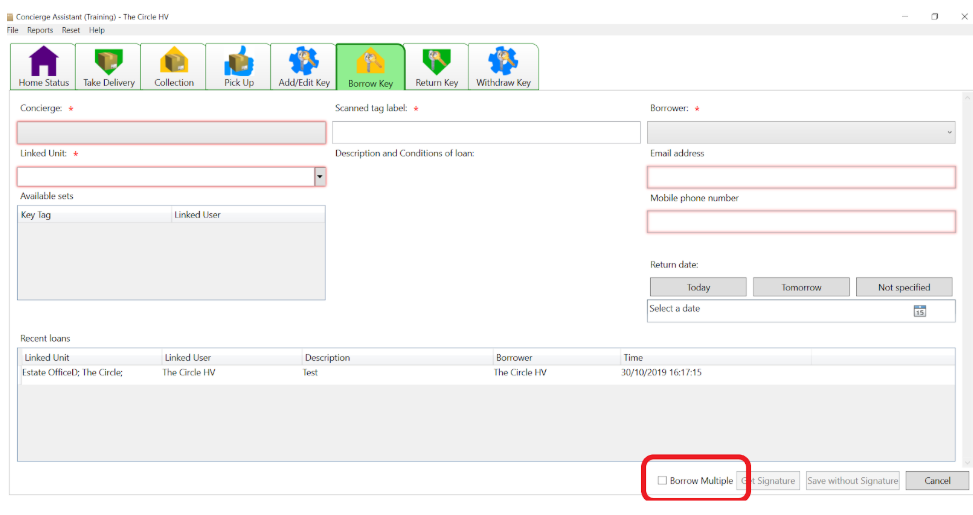Open the Help menu
This screenshot has height=515, width=973.
click(96, 30)
